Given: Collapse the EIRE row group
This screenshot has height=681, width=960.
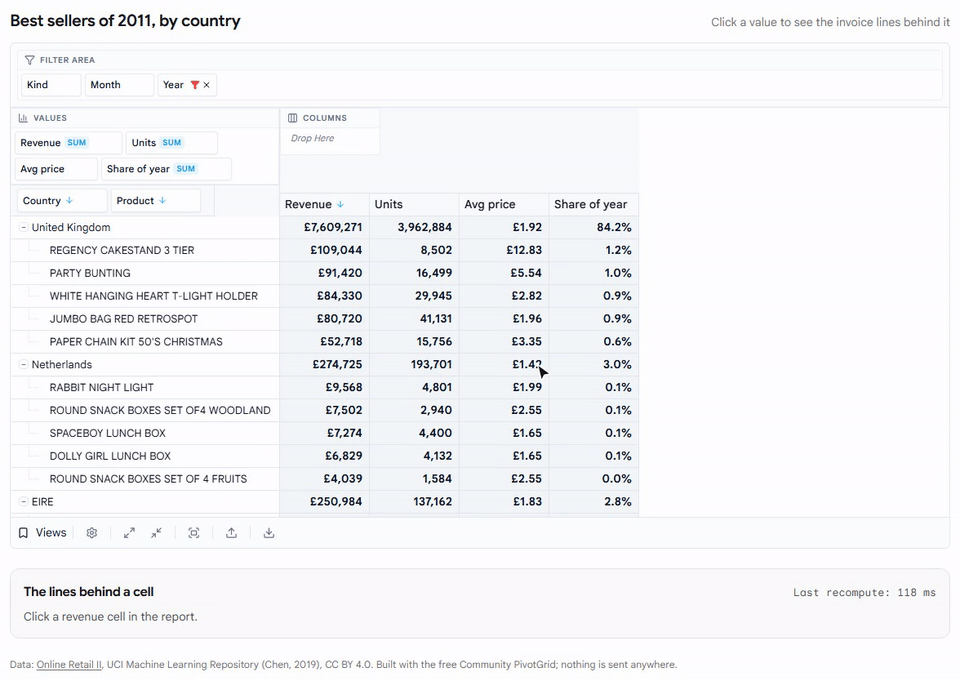Looking at the screenshot, I should [23, 502].
